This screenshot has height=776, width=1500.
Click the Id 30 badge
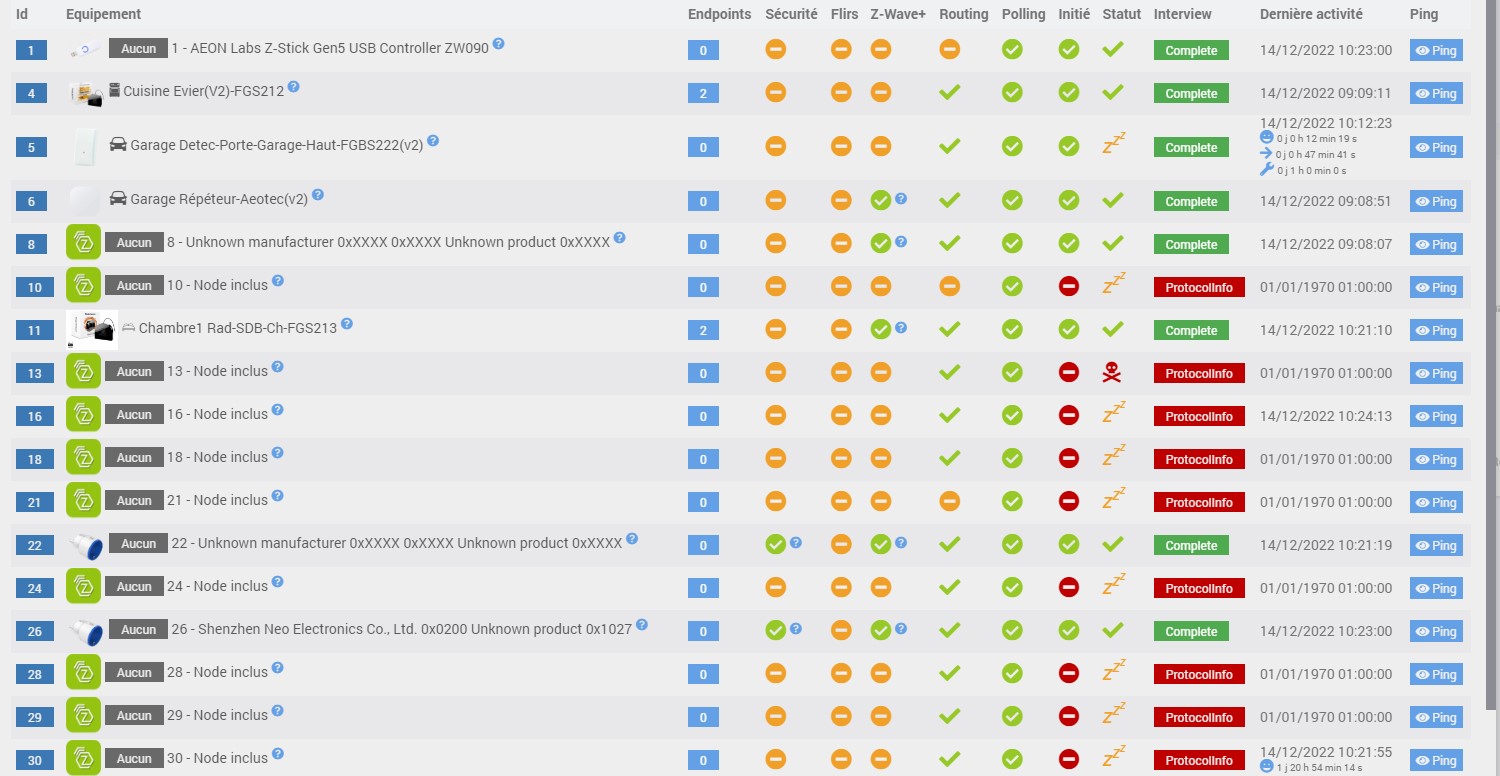(35, 760)
